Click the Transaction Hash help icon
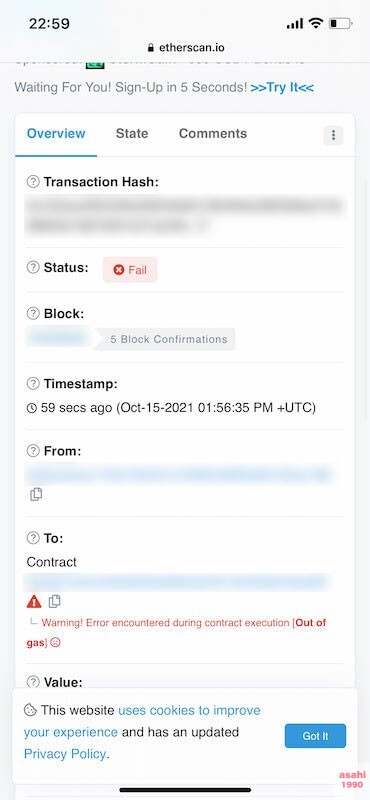This screenshot has width=370, height=800. coord(33,182)
